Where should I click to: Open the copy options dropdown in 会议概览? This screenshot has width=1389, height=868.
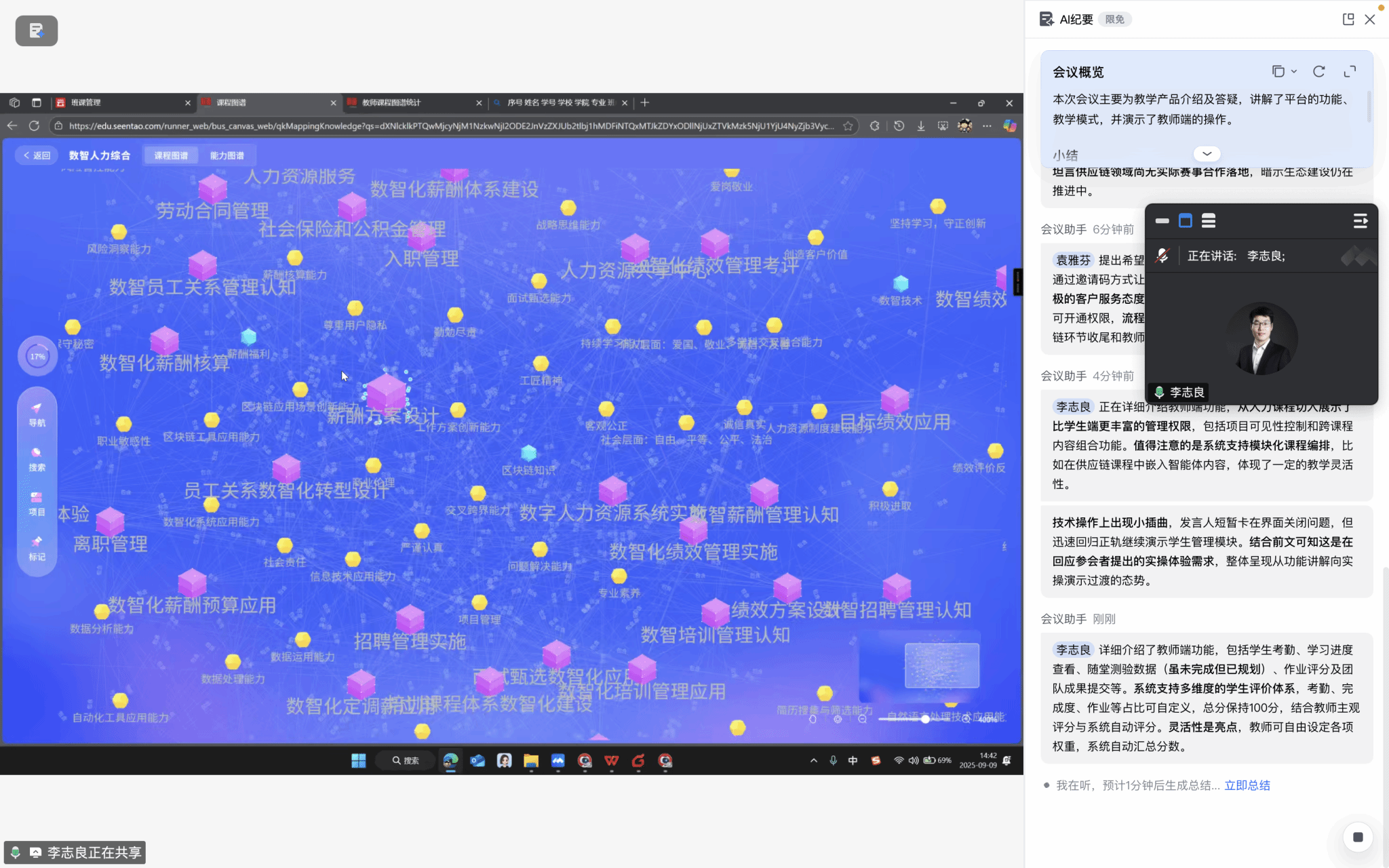(x=1293, y=71)
